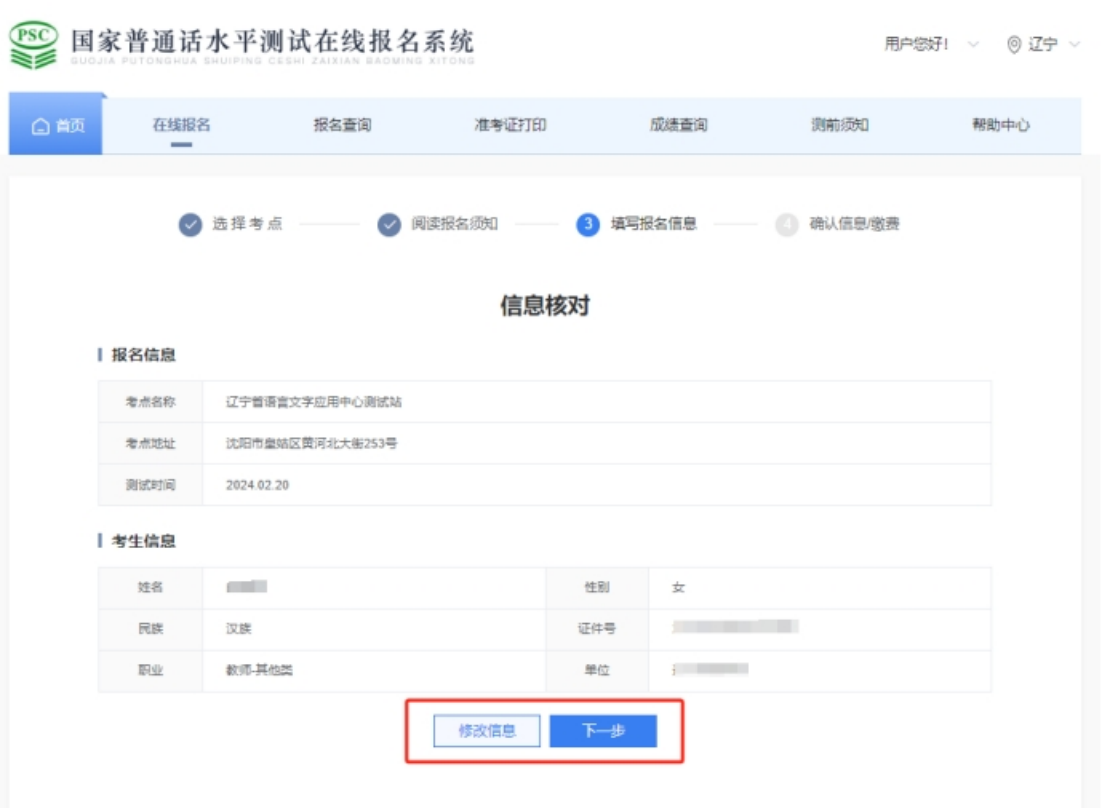This screenshot has width=1102, height=808.
Task: Open the 在线报名 tab
Action: pos(181,125)
